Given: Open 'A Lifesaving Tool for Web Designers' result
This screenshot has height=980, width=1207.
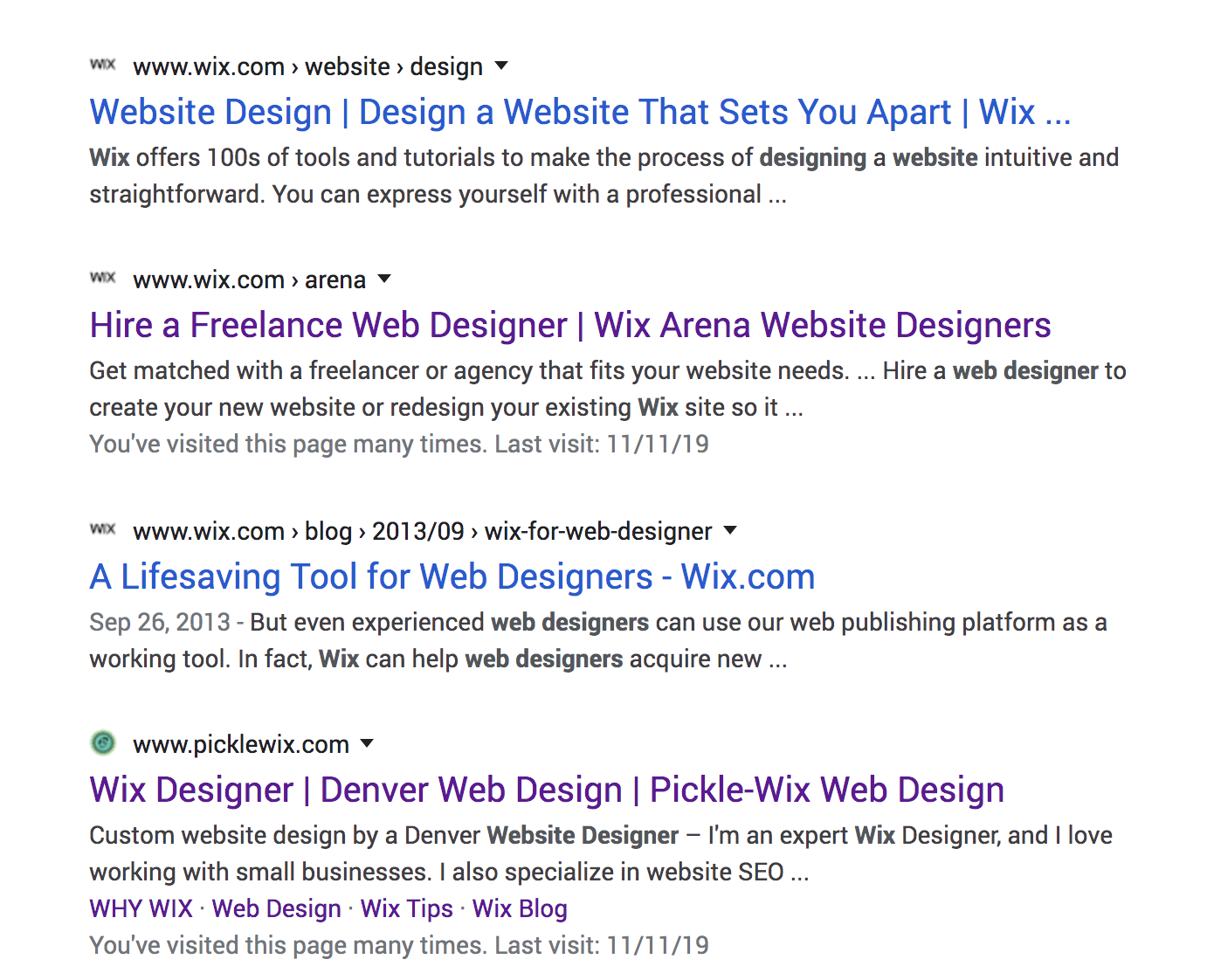Looking at the screenshot, I should [x=452, y=577].
